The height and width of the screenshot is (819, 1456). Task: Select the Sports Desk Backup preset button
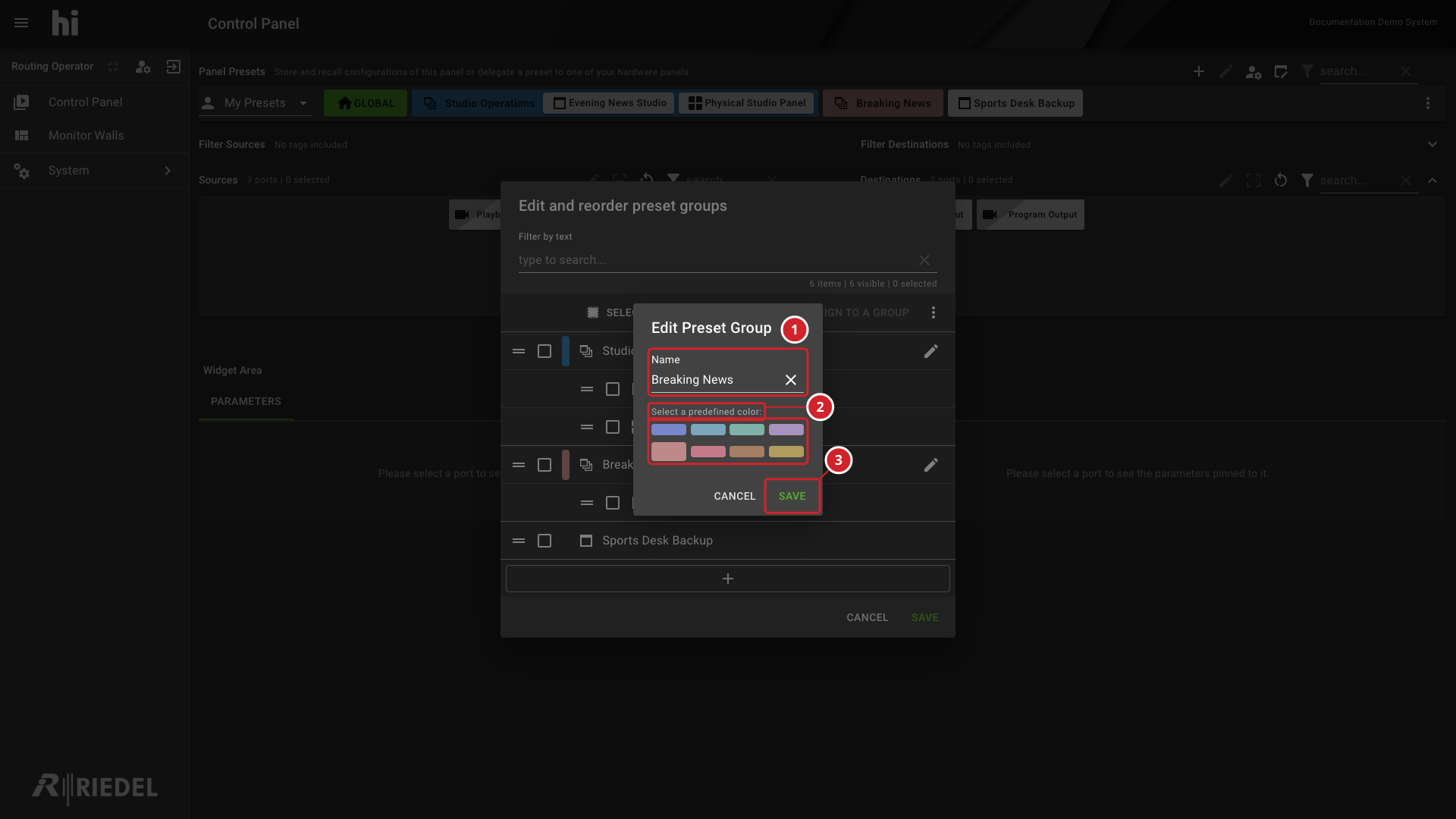click(1015, 103)
